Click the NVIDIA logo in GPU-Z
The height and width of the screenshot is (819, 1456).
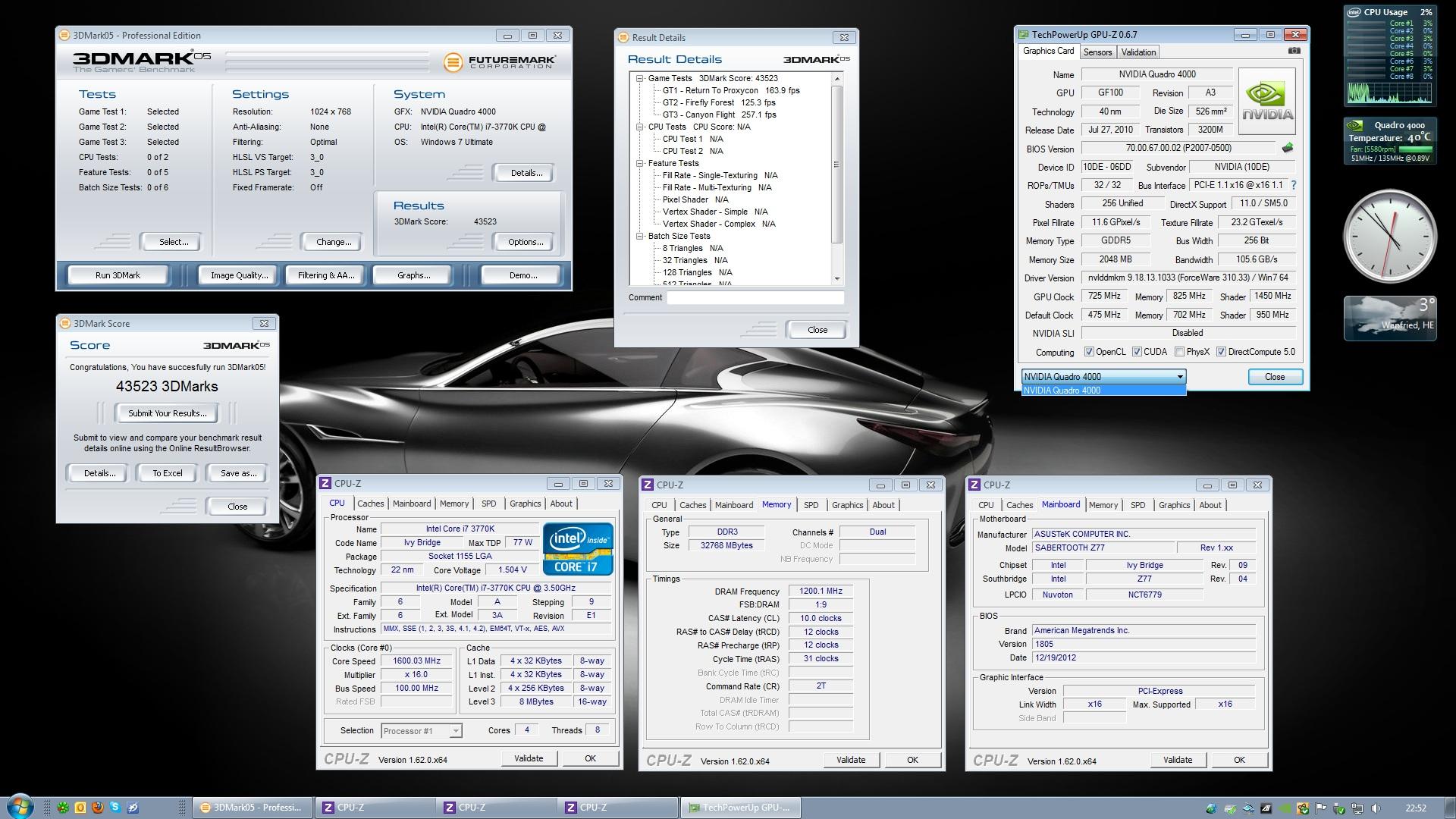click(1266, 102)
